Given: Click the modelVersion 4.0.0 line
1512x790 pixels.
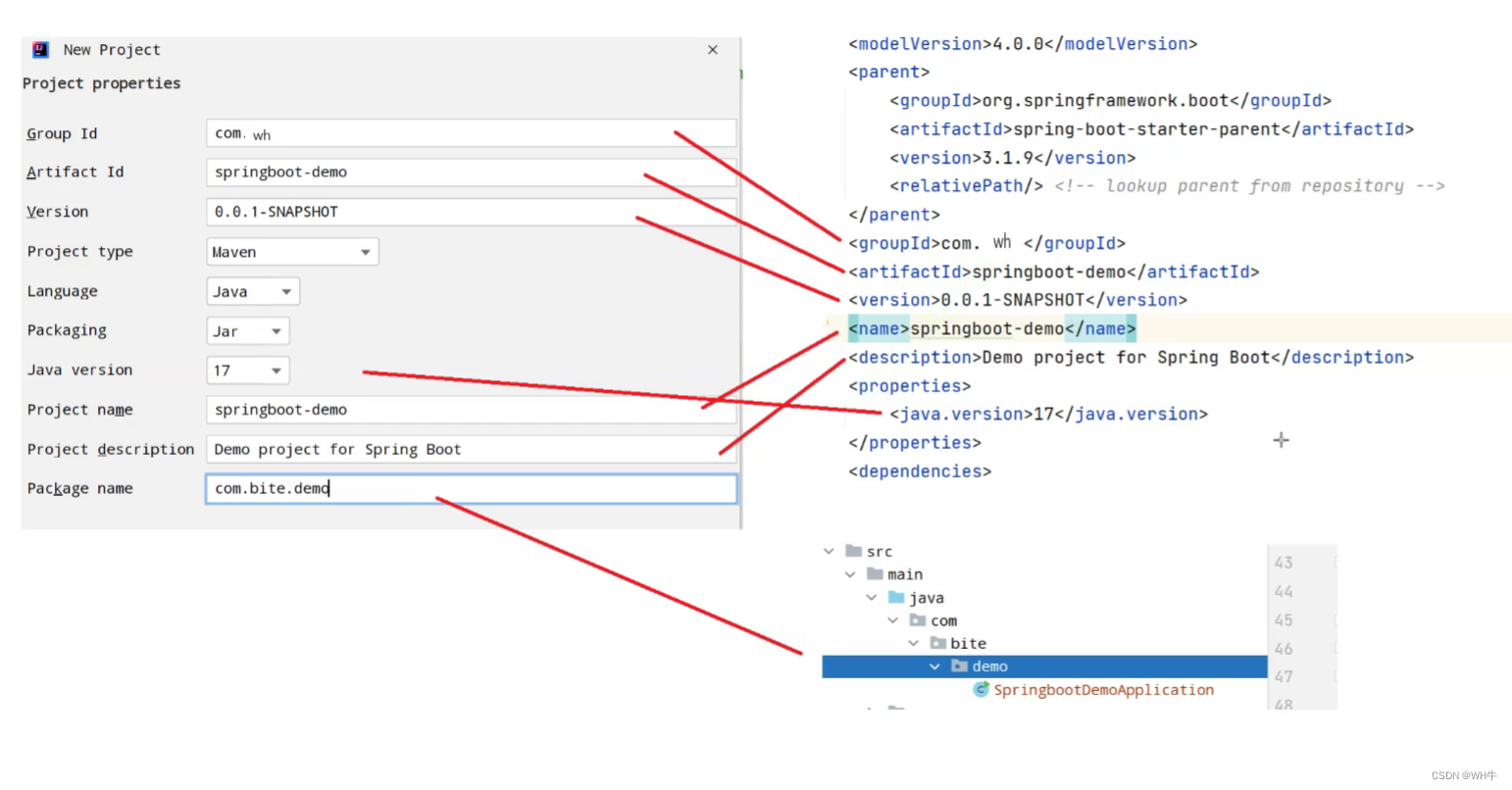Looking at the screenshot, I should click(1023, 44).
